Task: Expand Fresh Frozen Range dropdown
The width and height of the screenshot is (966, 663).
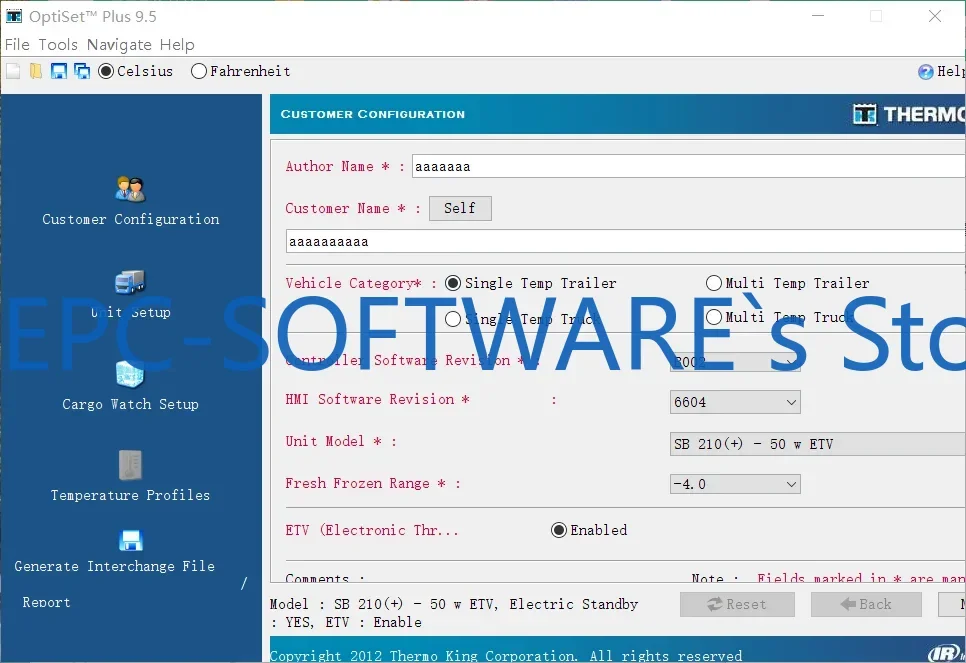Action: point(735,484)
